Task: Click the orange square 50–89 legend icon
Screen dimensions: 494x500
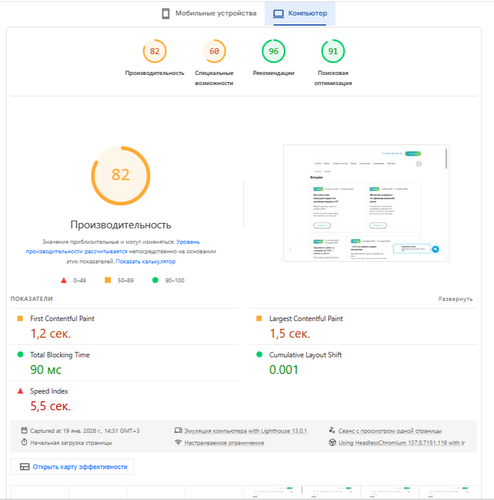Action: pos(108,280)
